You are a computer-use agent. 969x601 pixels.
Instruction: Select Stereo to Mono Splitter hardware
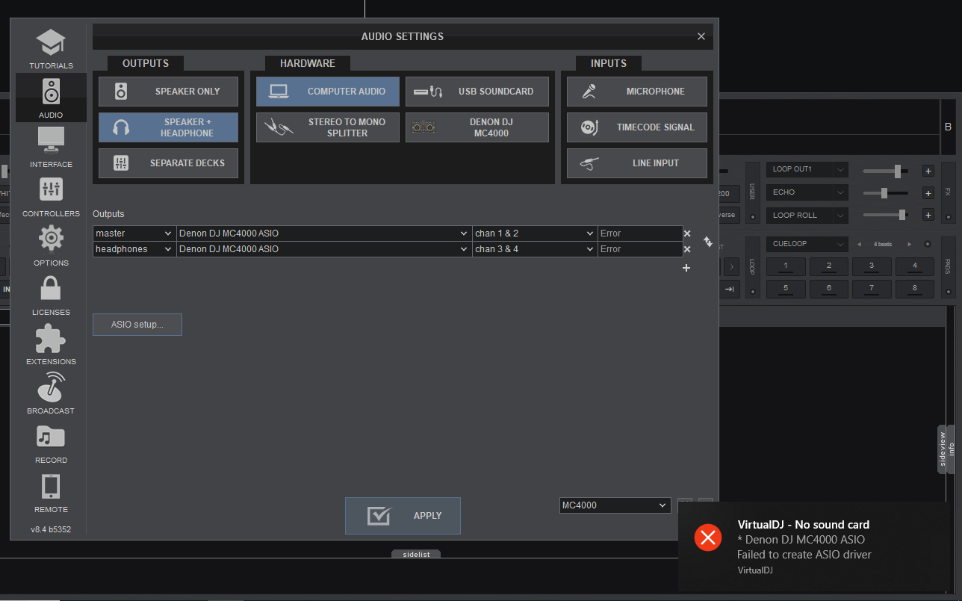tap(328, 127)
